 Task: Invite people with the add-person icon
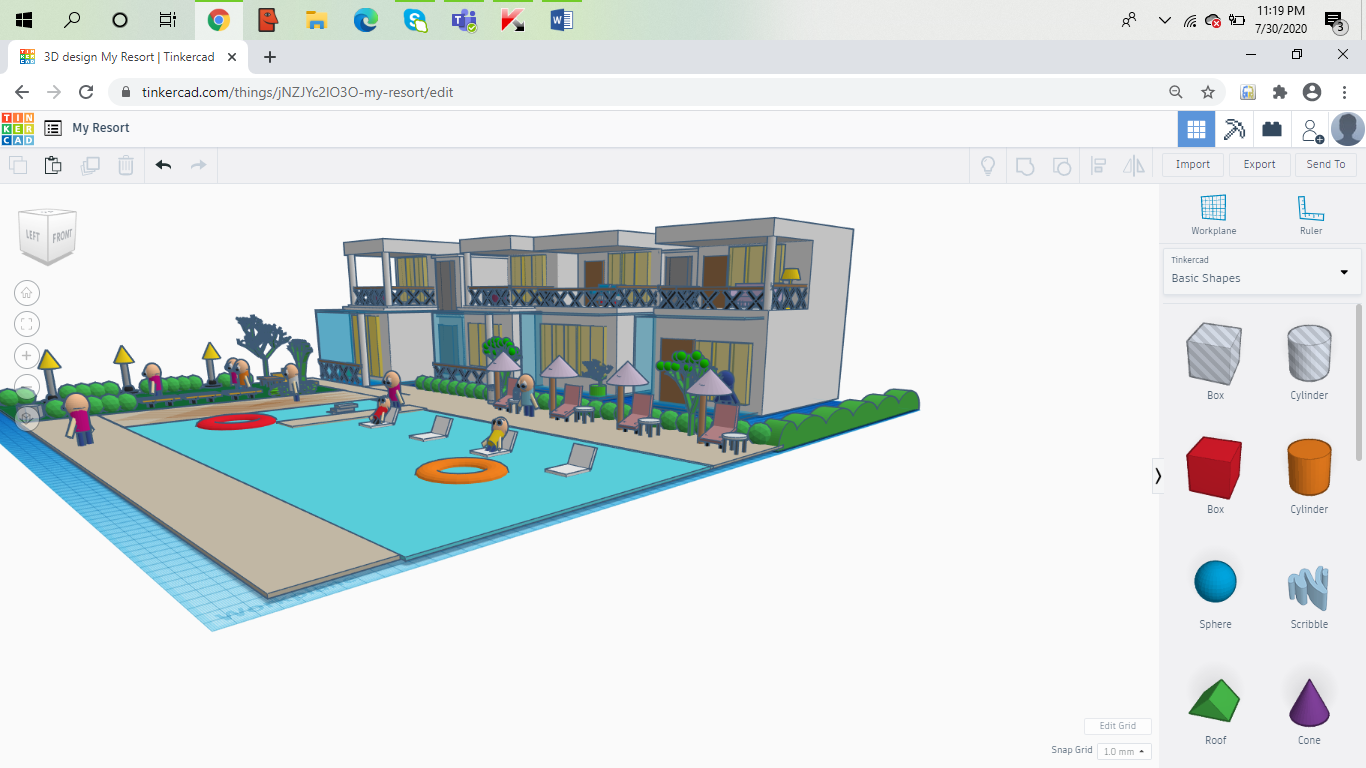point(1311,130)
